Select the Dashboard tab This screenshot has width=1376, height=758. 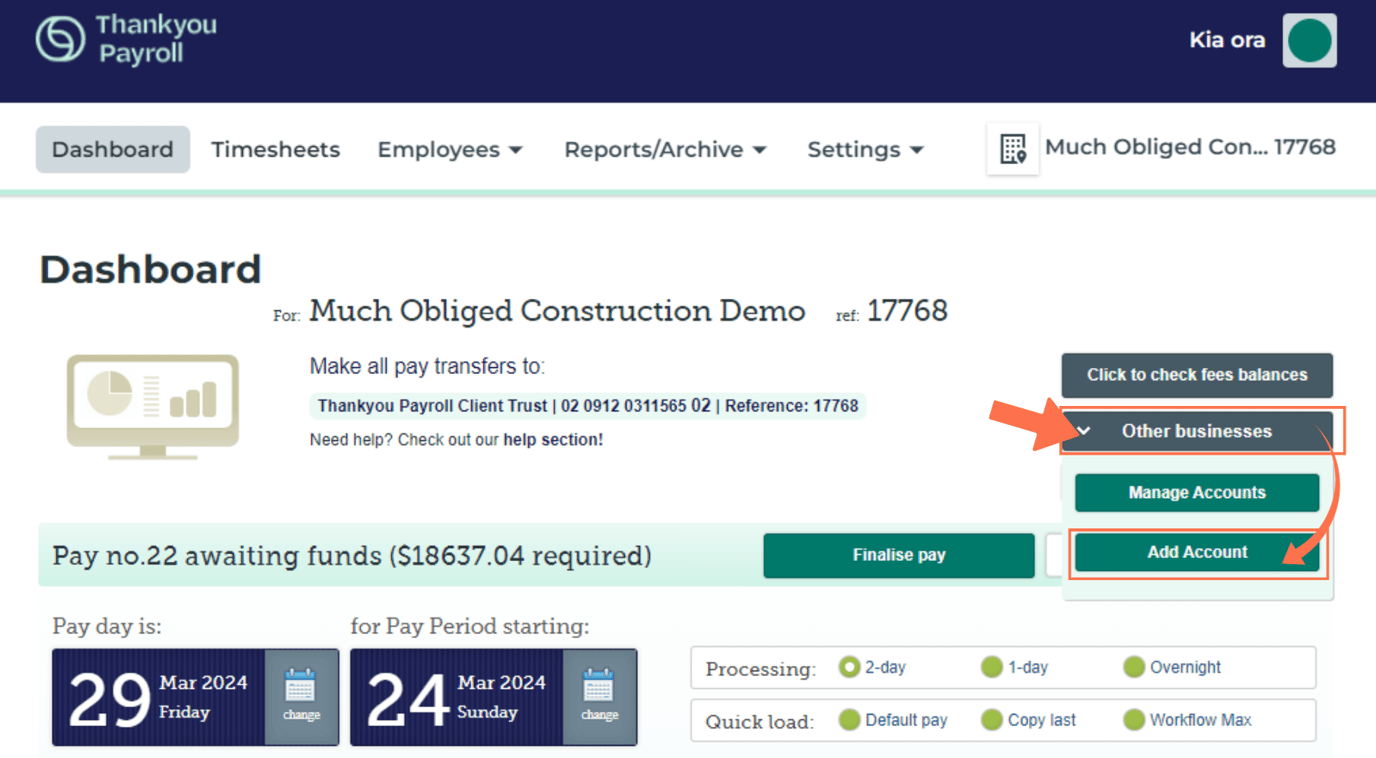(x=112, y=149)
